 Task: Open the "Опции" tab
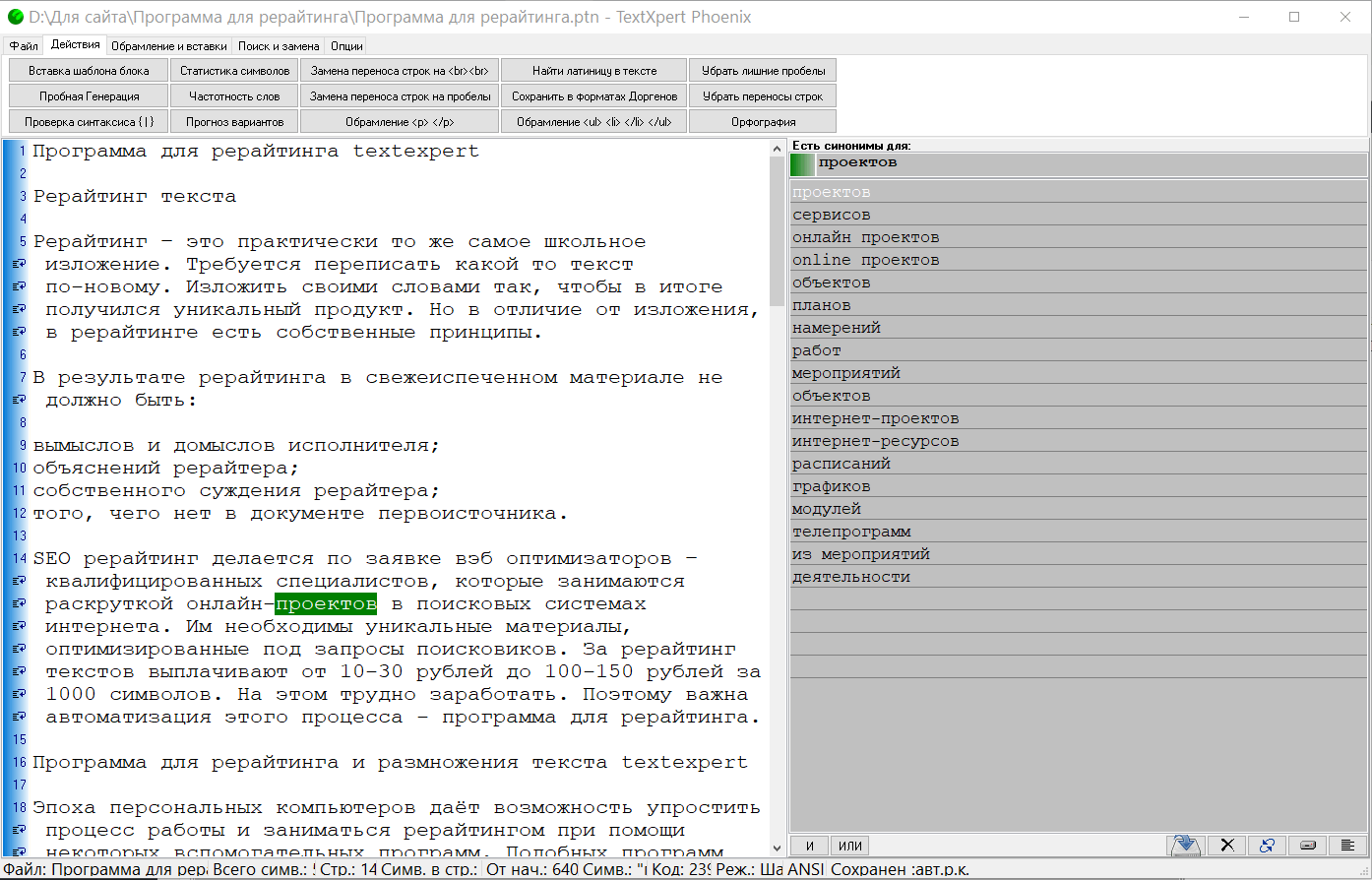pyautogui.click(x=345, y=45)
